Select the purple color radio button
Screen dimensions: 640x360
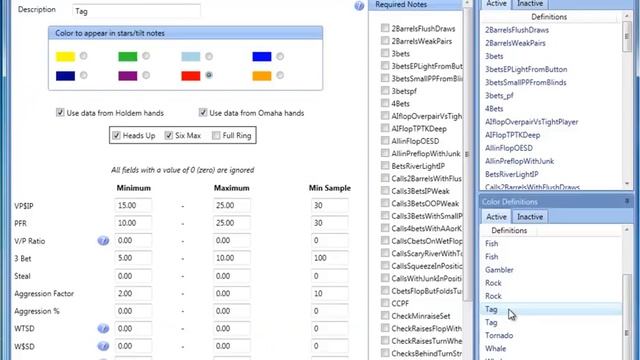(146, 75)
